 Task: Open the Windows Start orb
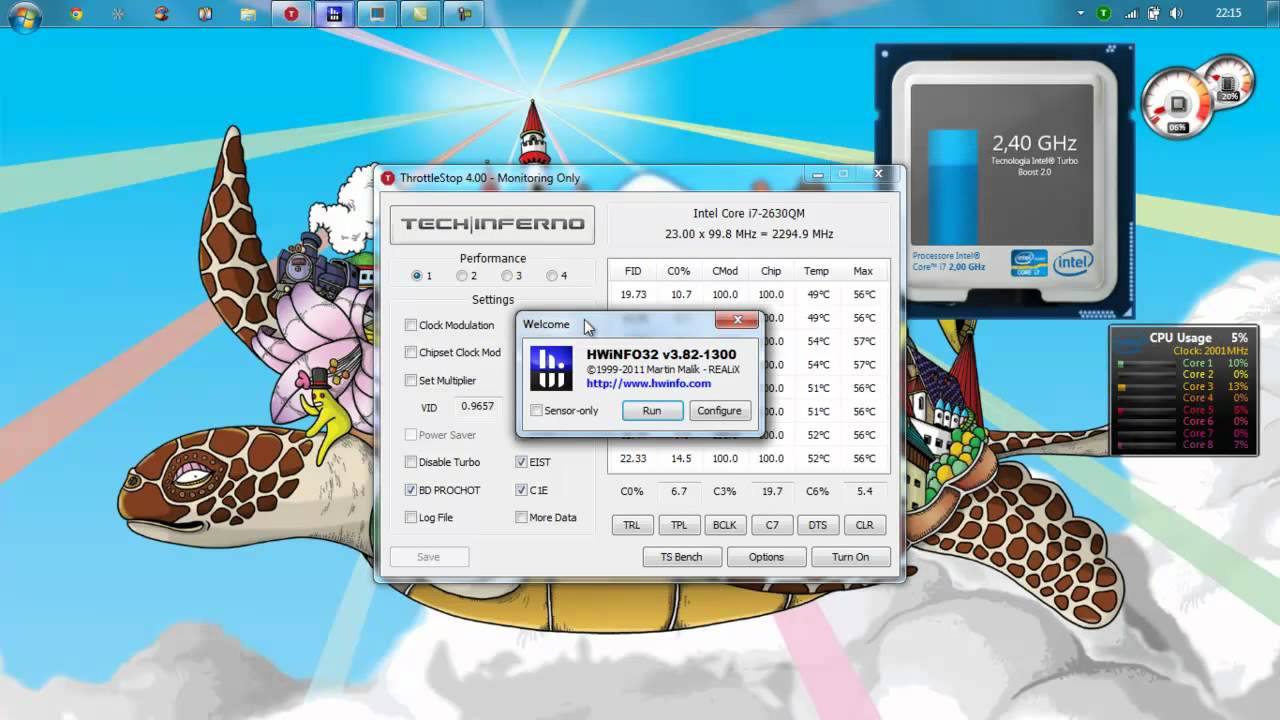pyautogui.click(x=24, y=15)
